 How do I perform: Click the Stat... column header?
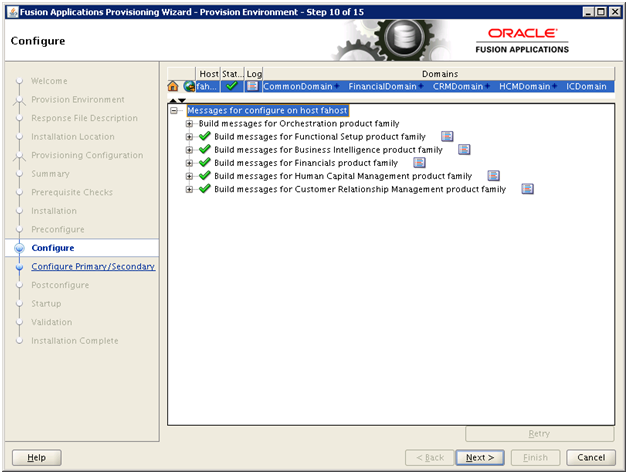pos(232,74)
